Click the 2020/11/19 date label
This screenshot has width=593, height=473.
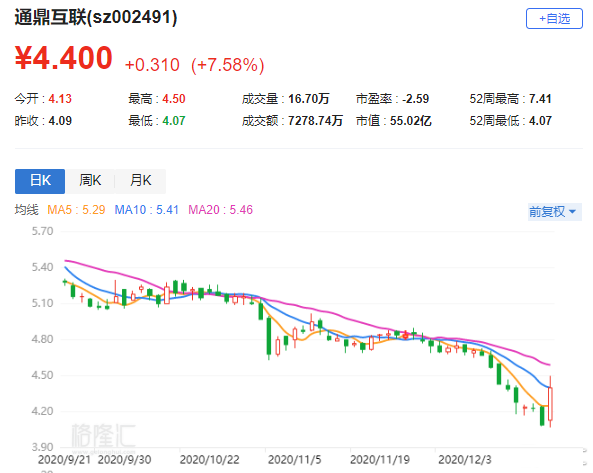380,460
